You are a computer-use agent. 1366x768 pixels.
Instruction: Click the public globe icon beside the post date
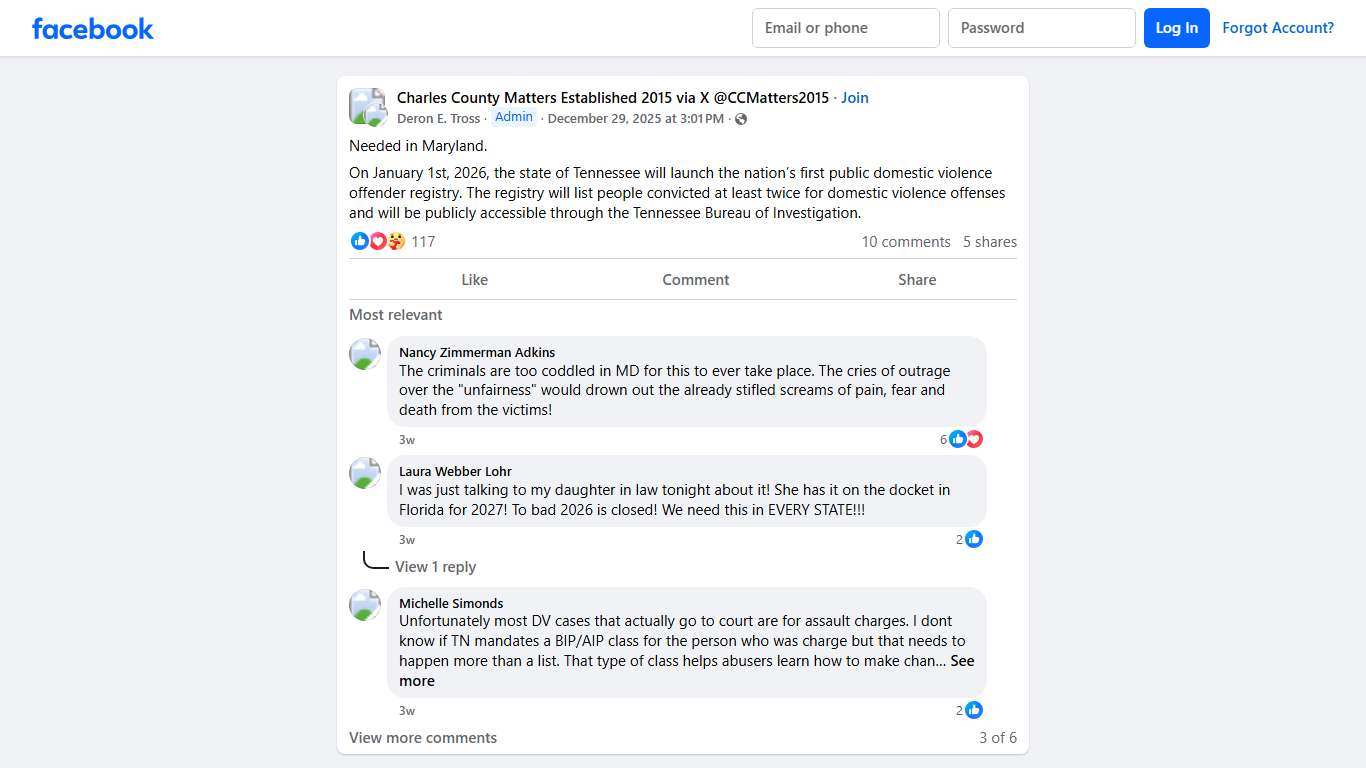click(x=741, y=119)
